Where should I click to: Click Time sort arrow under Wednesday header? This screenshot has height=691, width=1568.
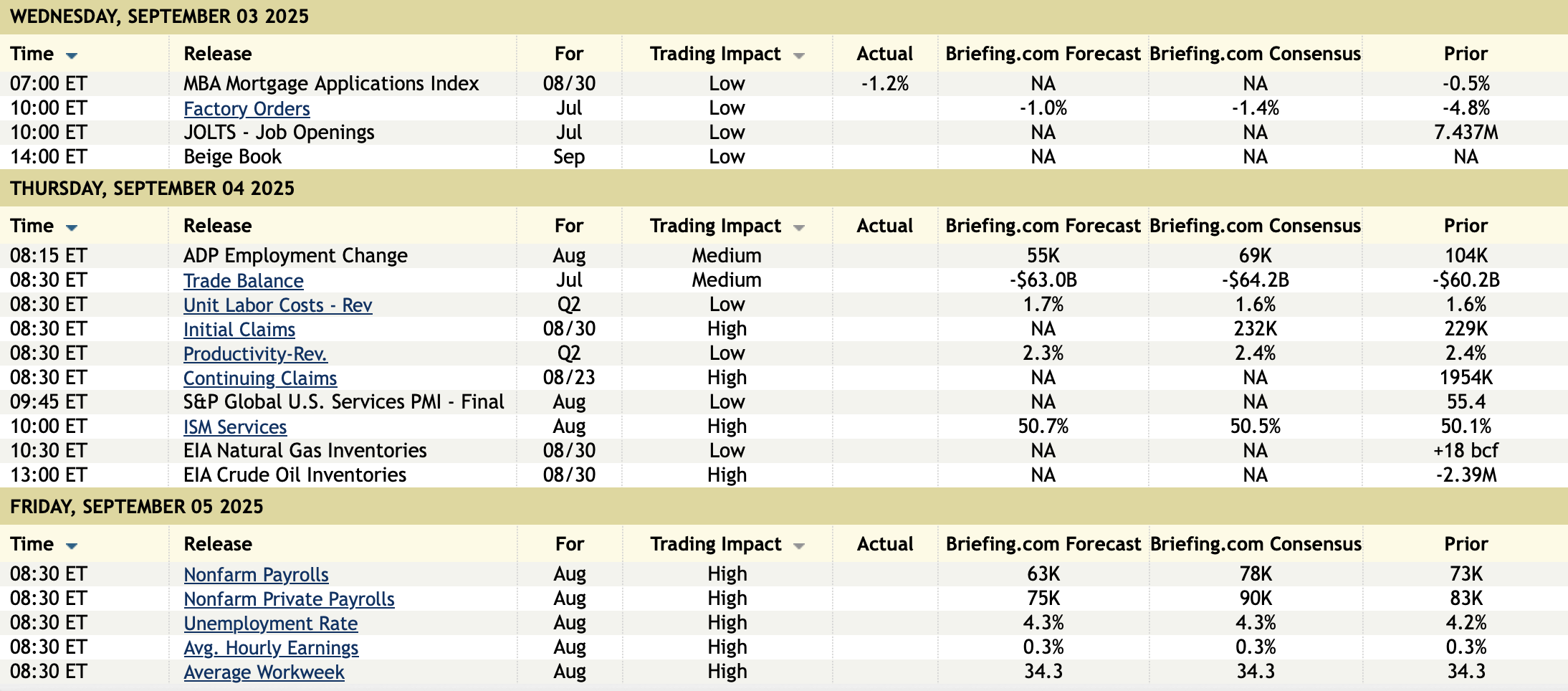pyautogui.click(x=72, y=55)
